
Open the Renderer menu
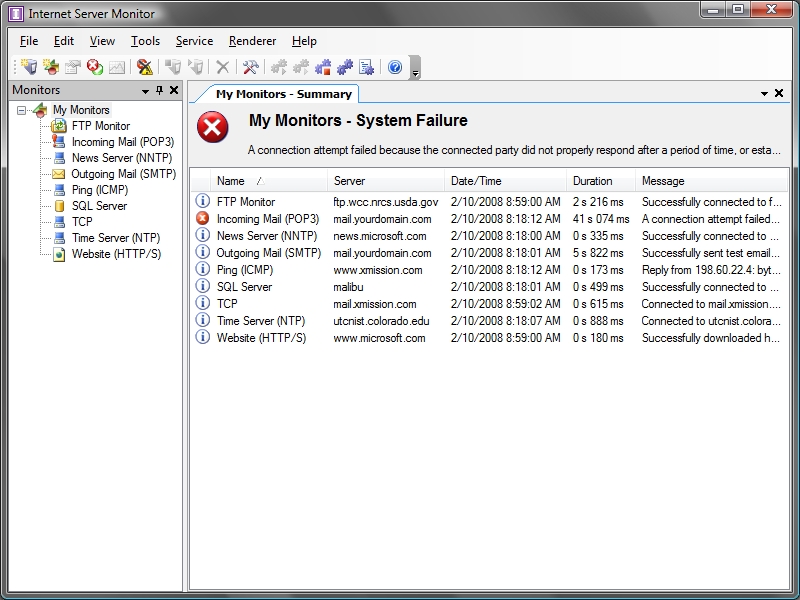pos(252,41)
